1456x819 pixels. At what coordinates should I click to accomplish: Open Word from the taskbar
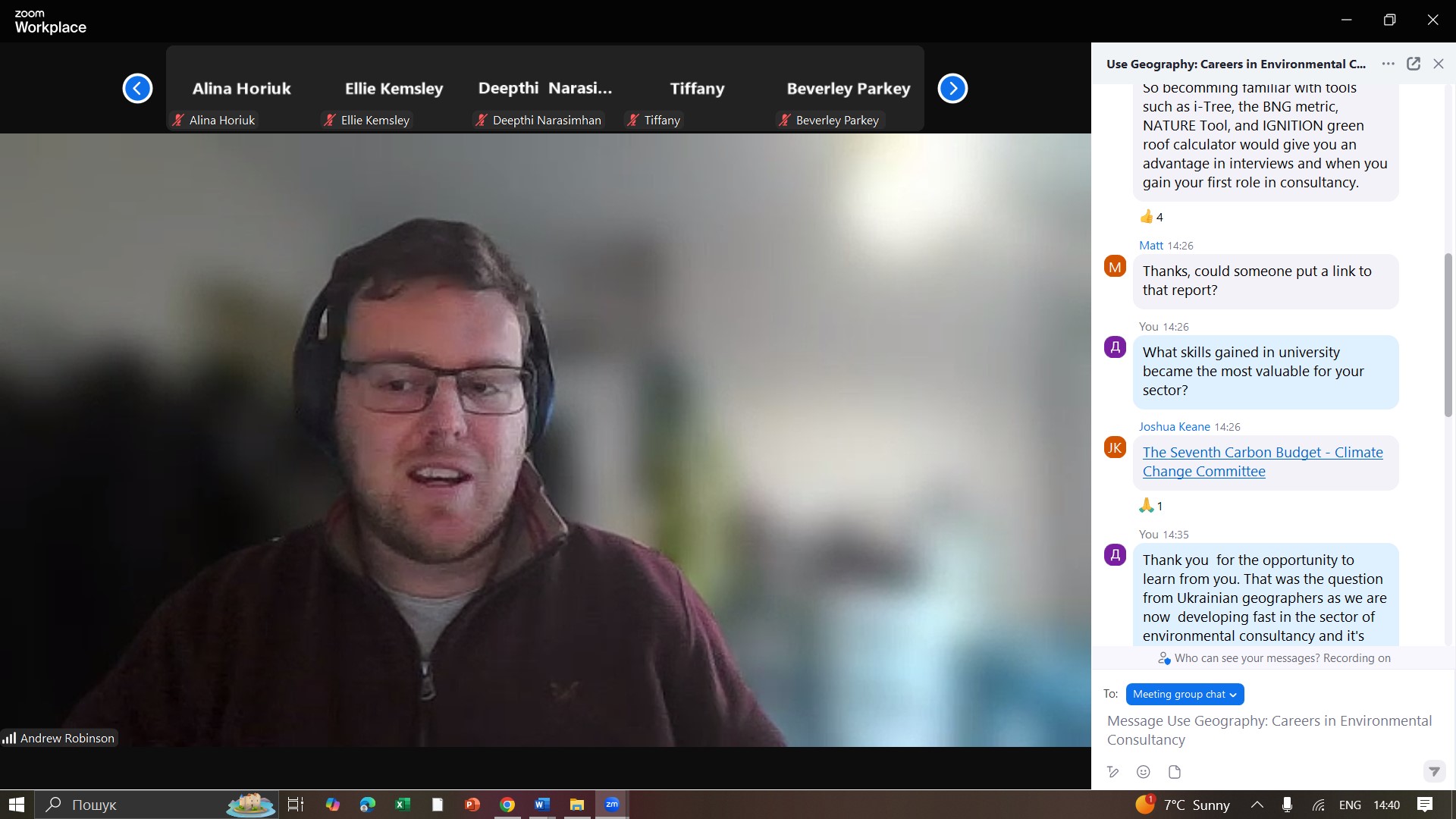point(542,805)
